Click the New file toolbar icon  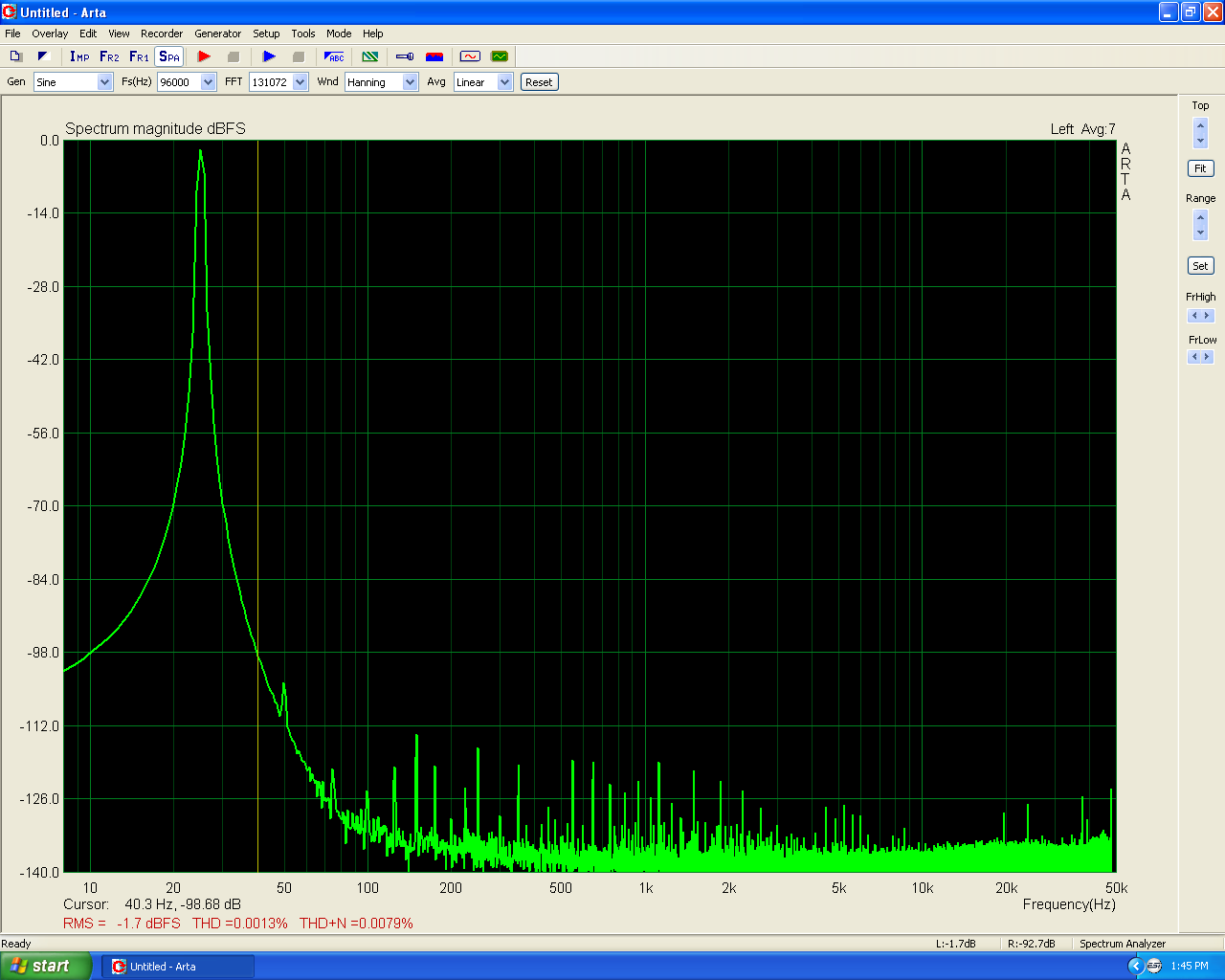pos(15,56)
